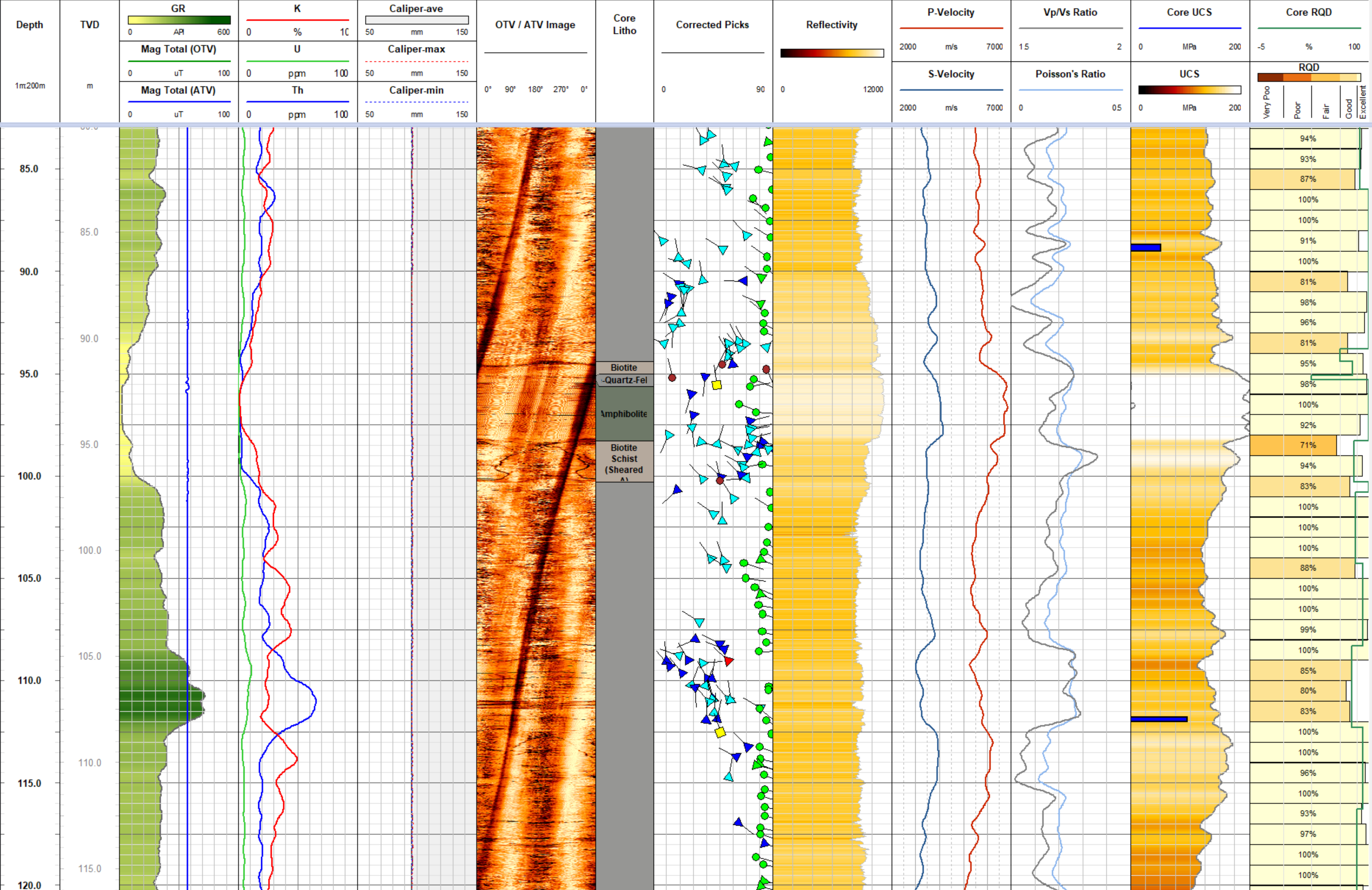The height and width of the screenshot is (890, 1372).
Task: Expand the OTV / ATV Image track header
Action: (x=535, y=25)
